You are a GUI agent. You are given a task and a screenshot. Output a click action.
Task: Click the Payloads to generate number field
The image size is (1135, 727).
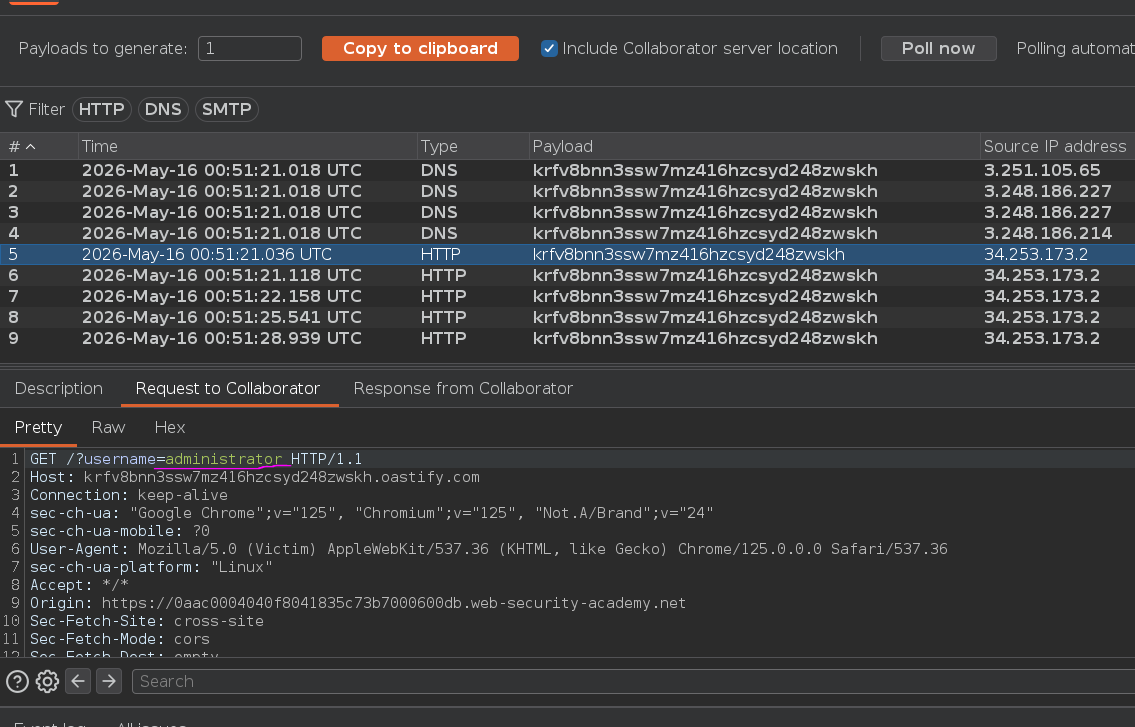pos(250,49)
